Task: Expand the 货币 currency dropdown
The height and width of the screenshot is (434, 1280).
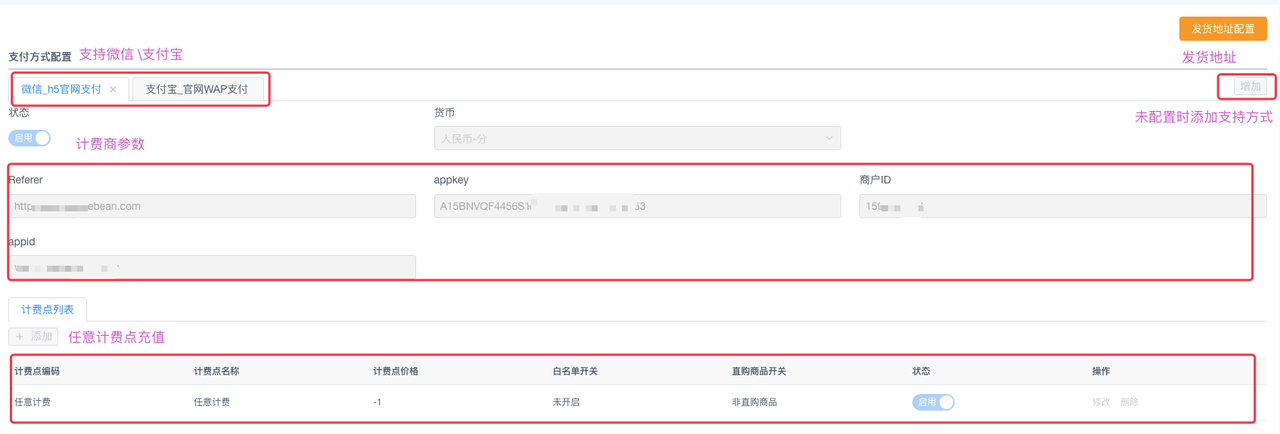Action: pos(637,138)
